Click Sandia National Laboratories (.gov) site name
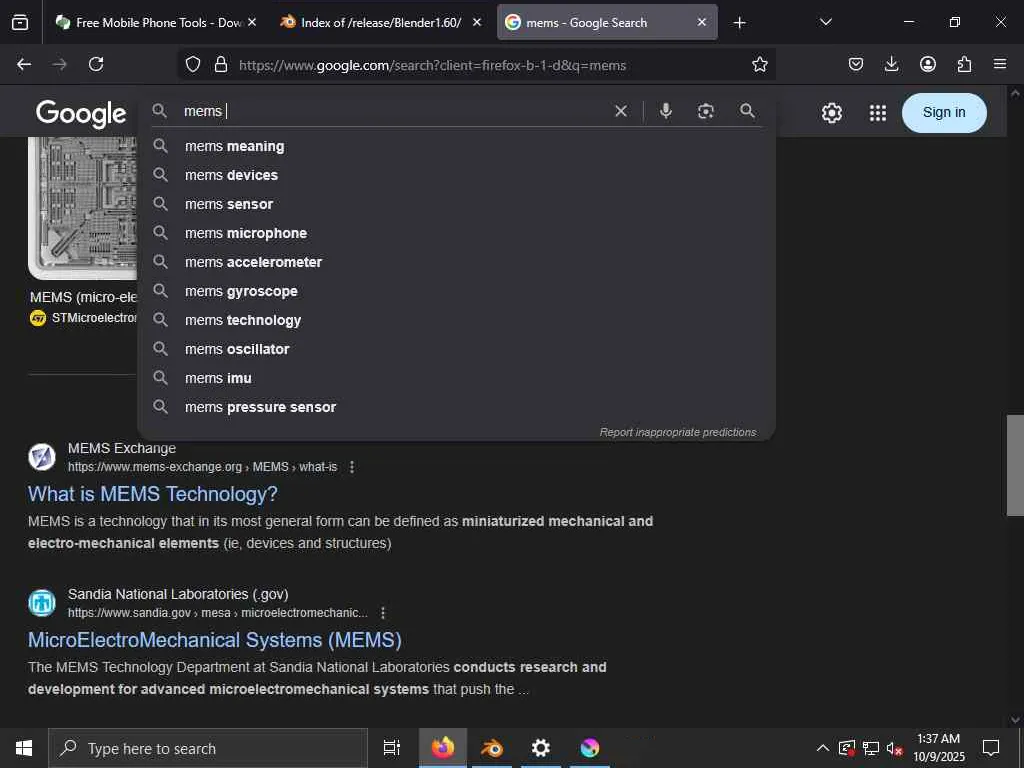This screenshot has height=768, width=1024. coord(178,594)
